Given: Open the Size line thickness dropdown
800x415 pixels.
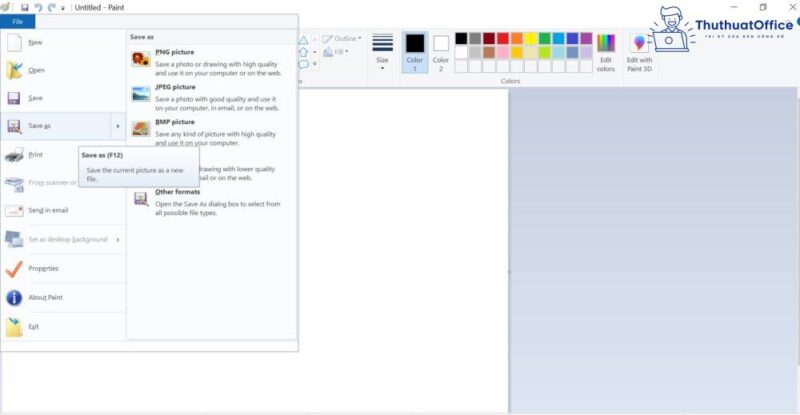Looking at the screenshot, I should 382,50.
